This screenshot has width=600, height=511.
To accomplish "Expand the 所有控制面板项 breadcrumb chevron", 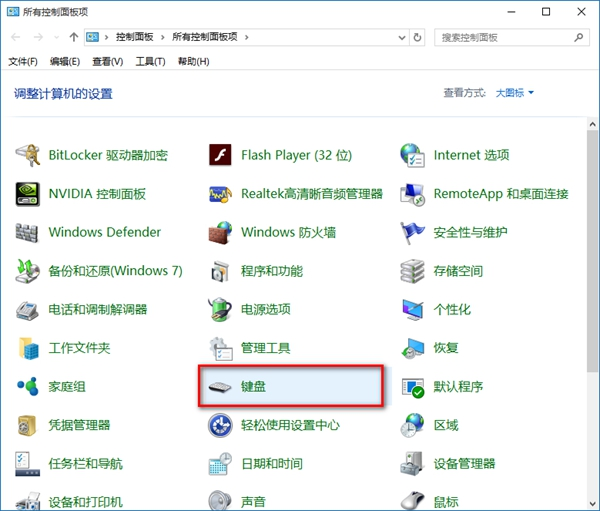I will pos(247,37).
